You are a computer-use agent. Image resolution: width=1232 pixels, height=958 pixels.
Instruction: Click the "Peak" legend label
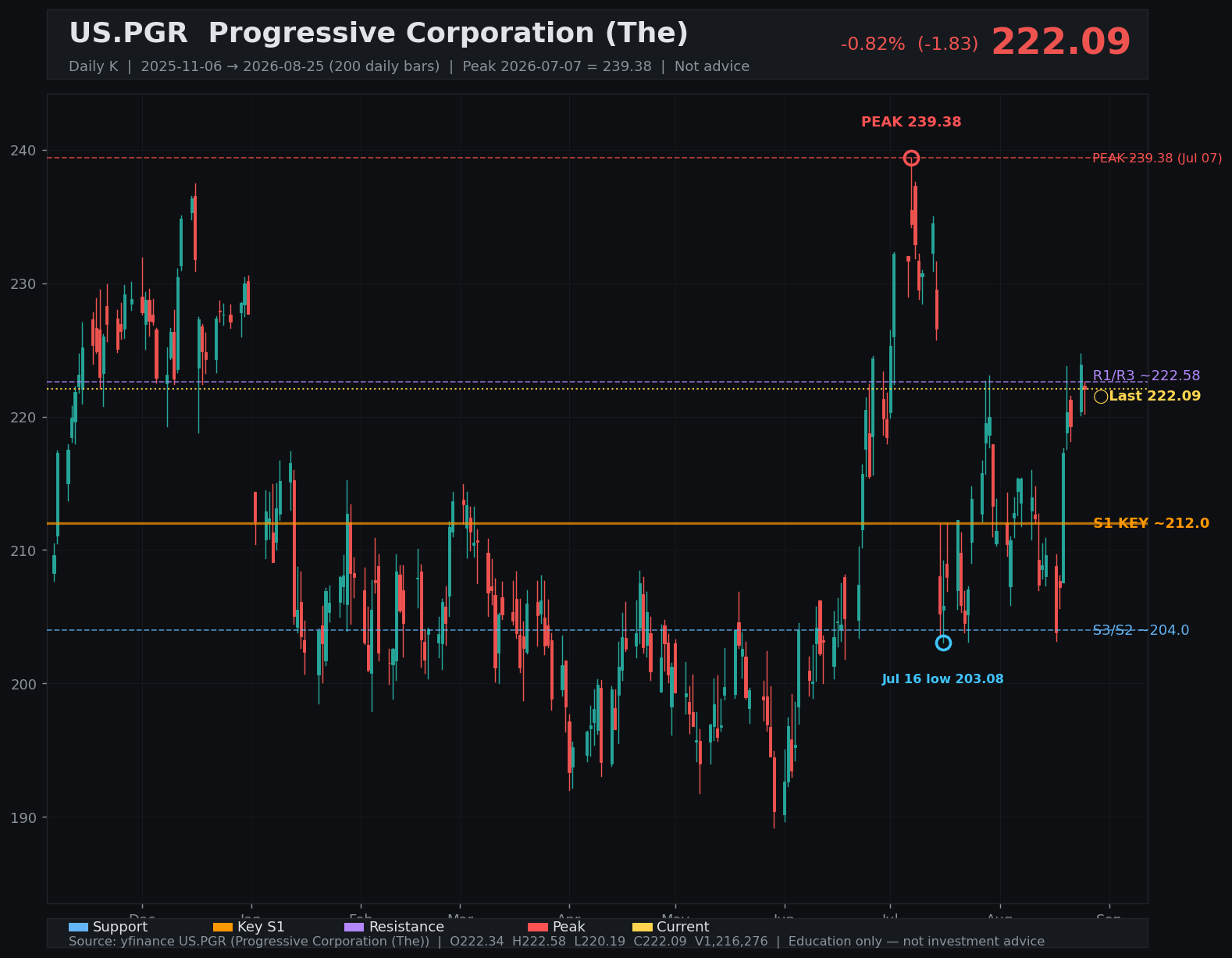pos(568,927)
